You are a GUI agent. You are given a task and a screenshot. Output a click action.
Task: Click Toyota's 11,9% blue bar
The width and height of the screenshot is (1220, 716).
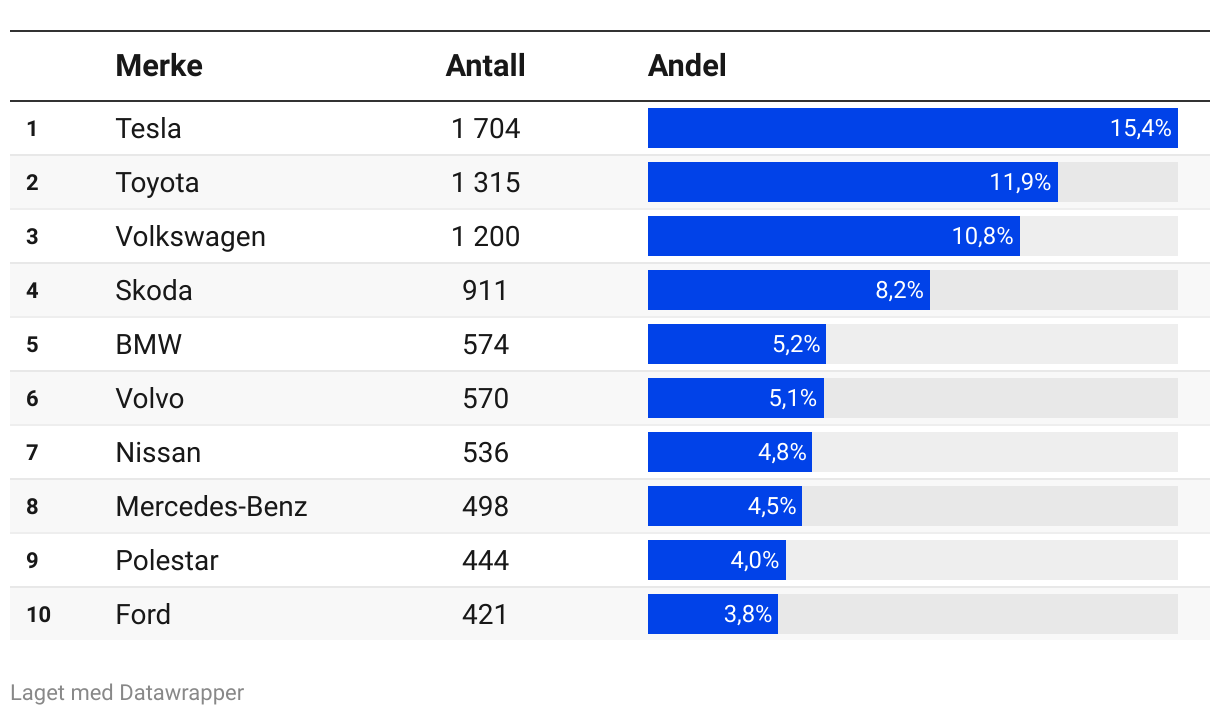pos(853,182)
